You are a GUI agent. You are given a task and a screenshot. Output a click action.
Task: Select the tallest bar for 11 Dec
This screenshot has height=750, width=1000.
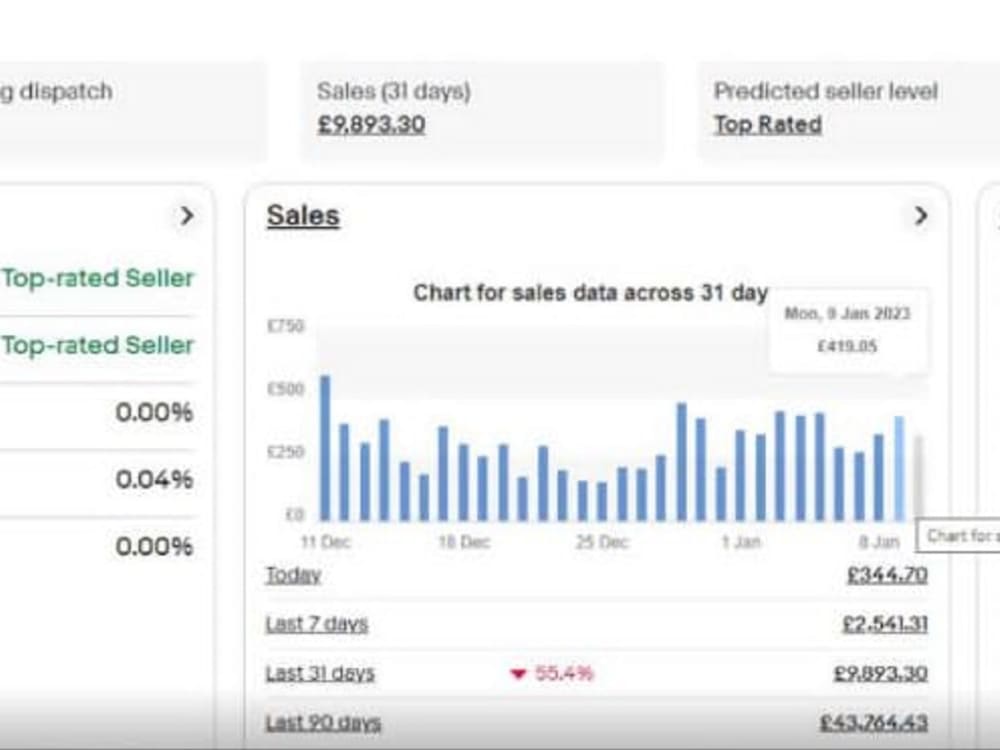(x=325, y=448)
